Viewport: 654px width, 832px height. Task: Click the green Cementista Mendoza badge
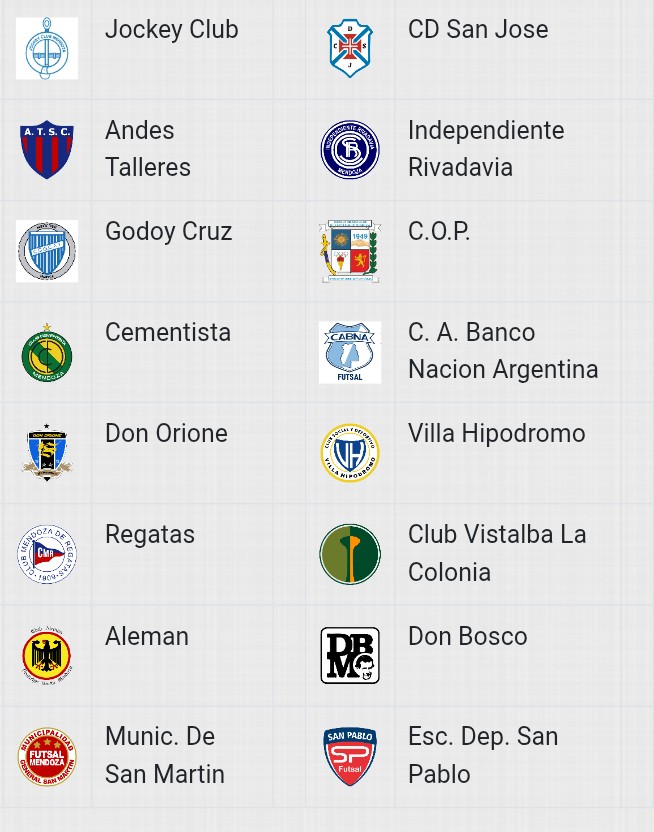tap(47, 352)
